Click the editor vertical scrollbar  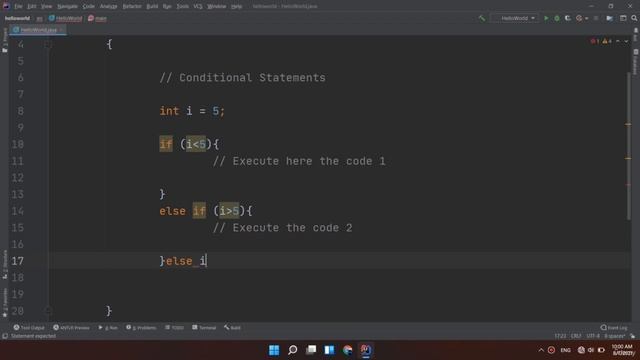[629, 147]
